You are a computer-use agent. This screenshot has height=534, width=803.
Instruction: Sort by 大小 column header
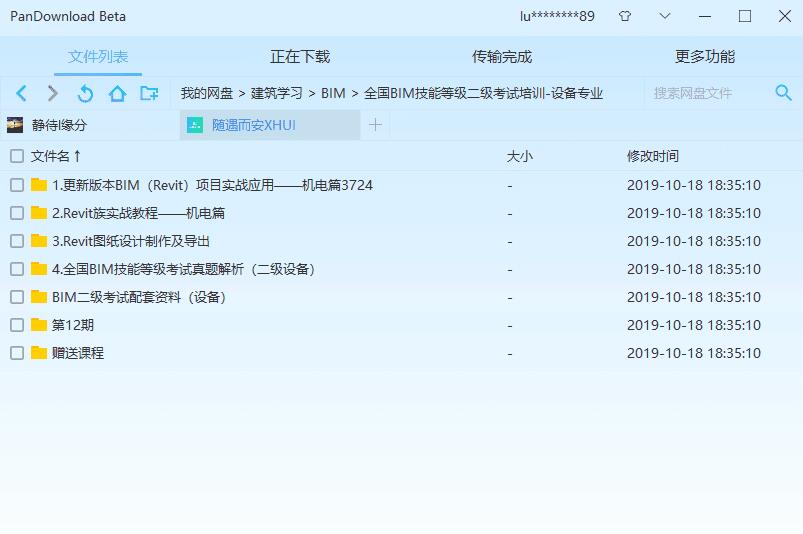click(519, 156)
